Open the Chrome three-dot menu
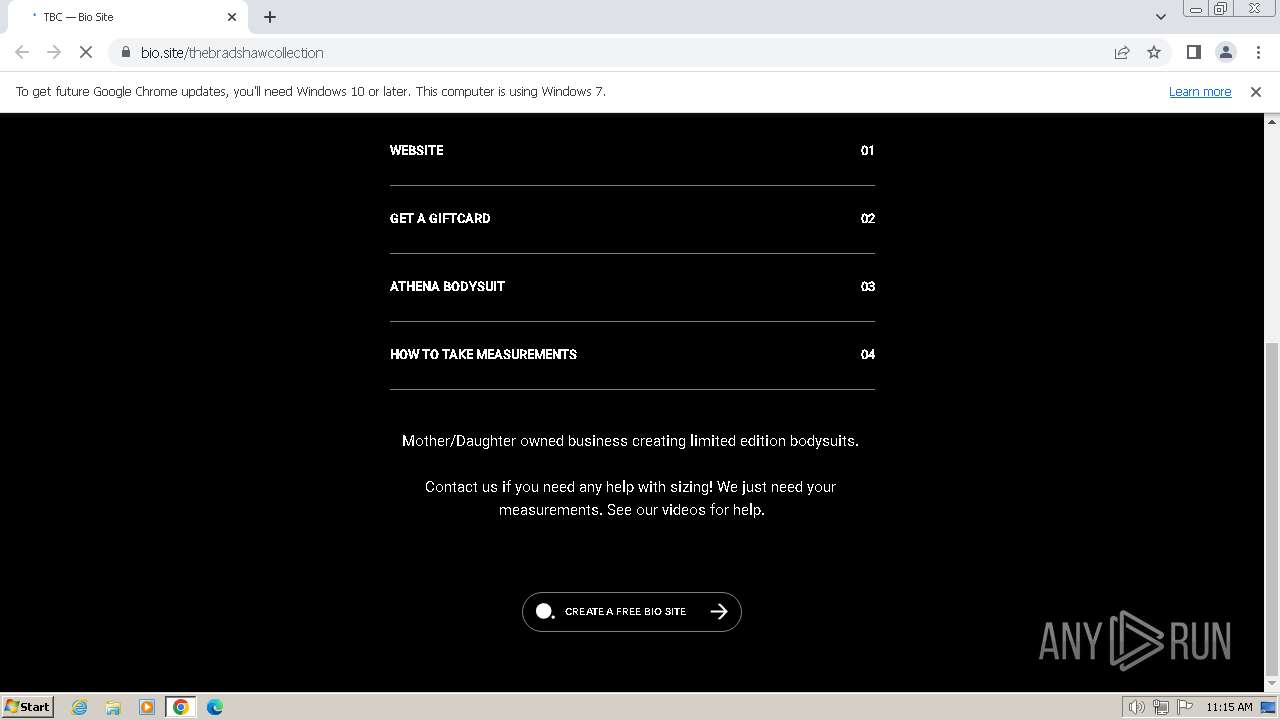The width and height of the screenshot is (1280, 720). point(1258,52)
